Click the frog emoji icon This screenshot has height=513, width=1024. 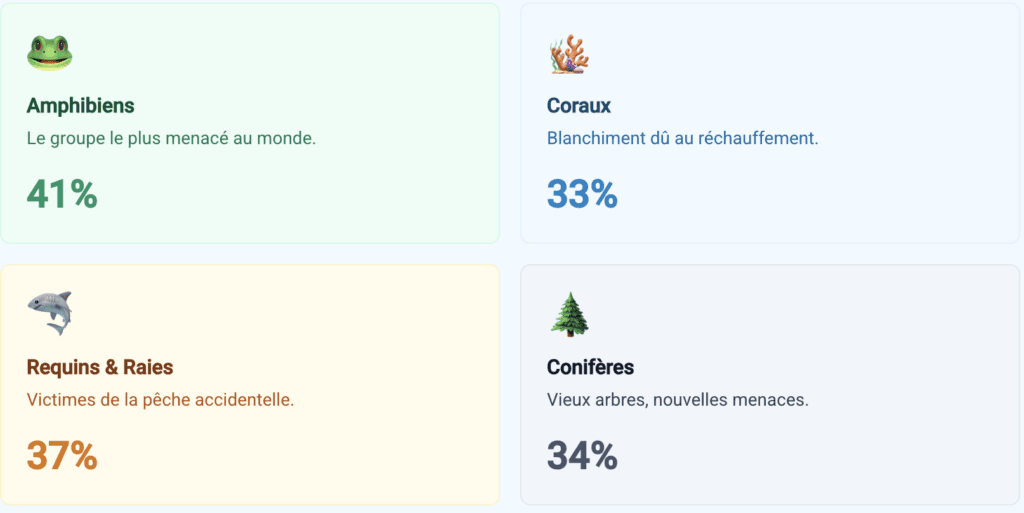pos(49,53)
